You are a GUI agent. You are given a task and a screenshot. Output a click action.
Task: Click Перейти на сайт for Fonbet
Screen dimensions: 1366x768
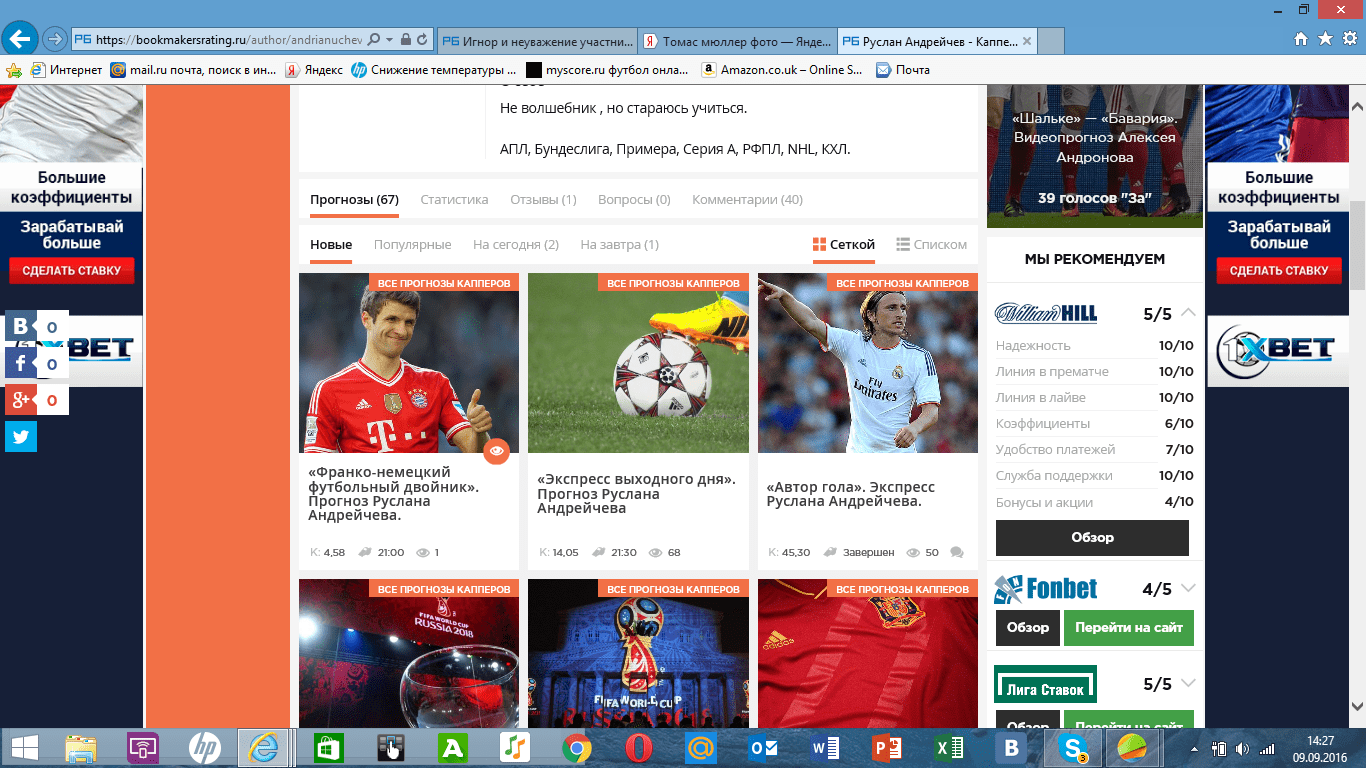point(1128,628)
